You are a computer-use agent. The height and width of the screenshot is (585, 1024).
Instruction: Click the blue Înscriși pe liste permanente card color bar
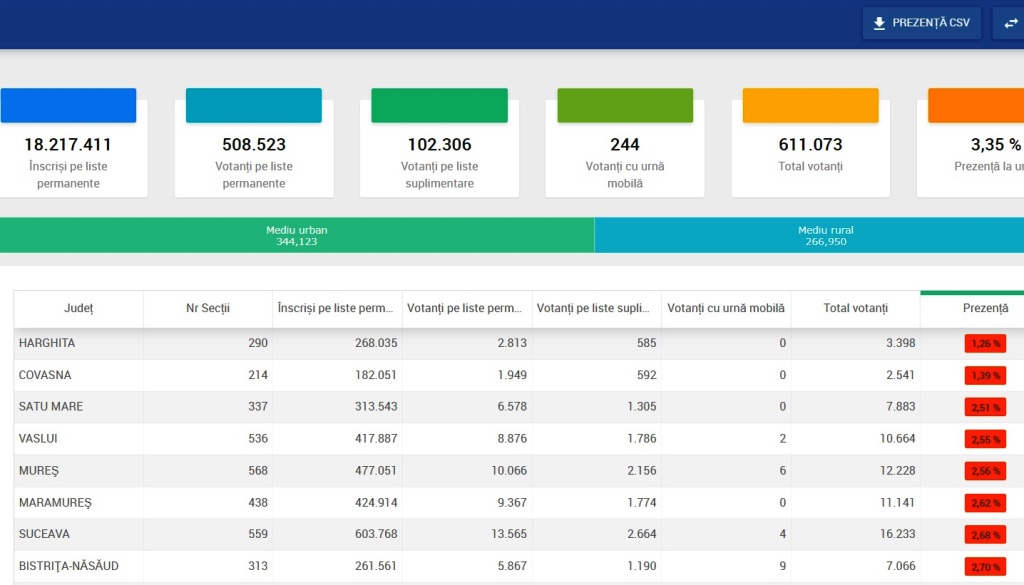pyautogui.click(x=69, y=105)
